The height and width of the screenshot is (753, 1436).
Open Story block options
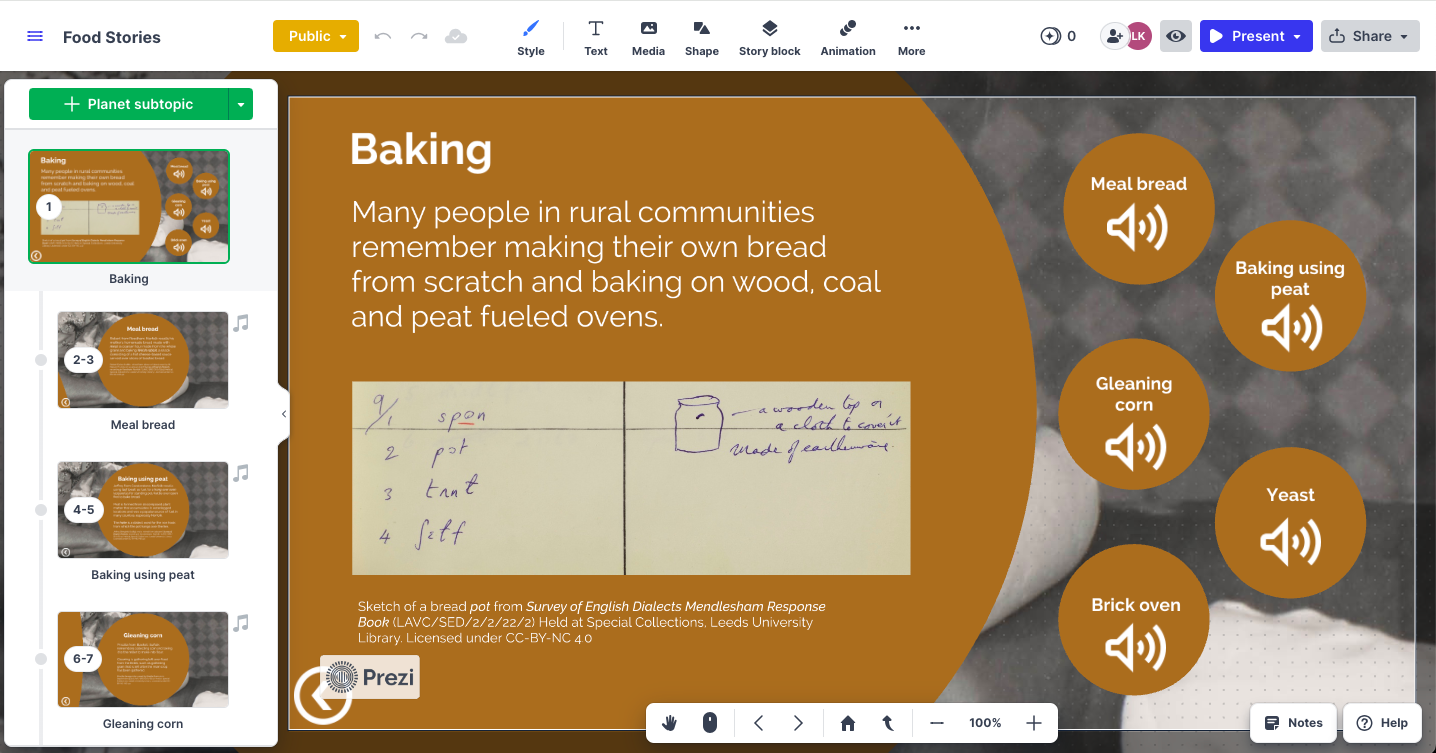[x=770, y=37]
